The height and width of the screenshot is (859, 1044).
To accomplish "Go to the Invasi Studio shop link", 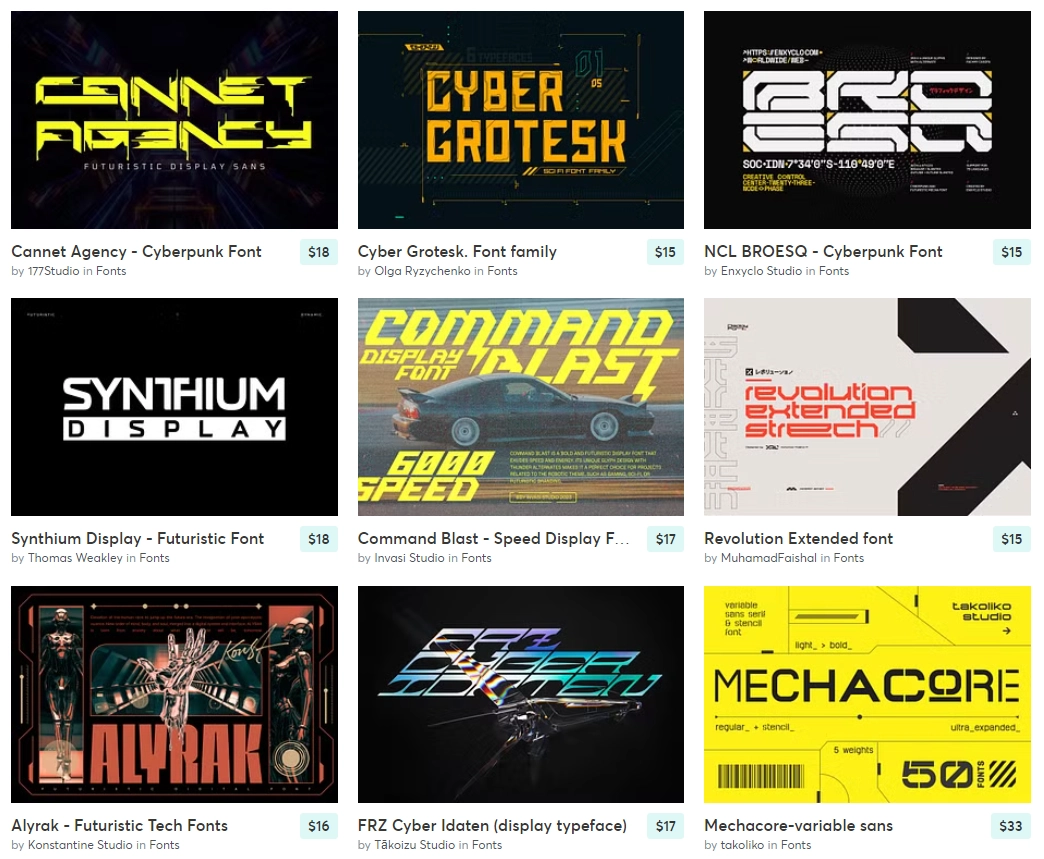I will [x=409, y=558].
